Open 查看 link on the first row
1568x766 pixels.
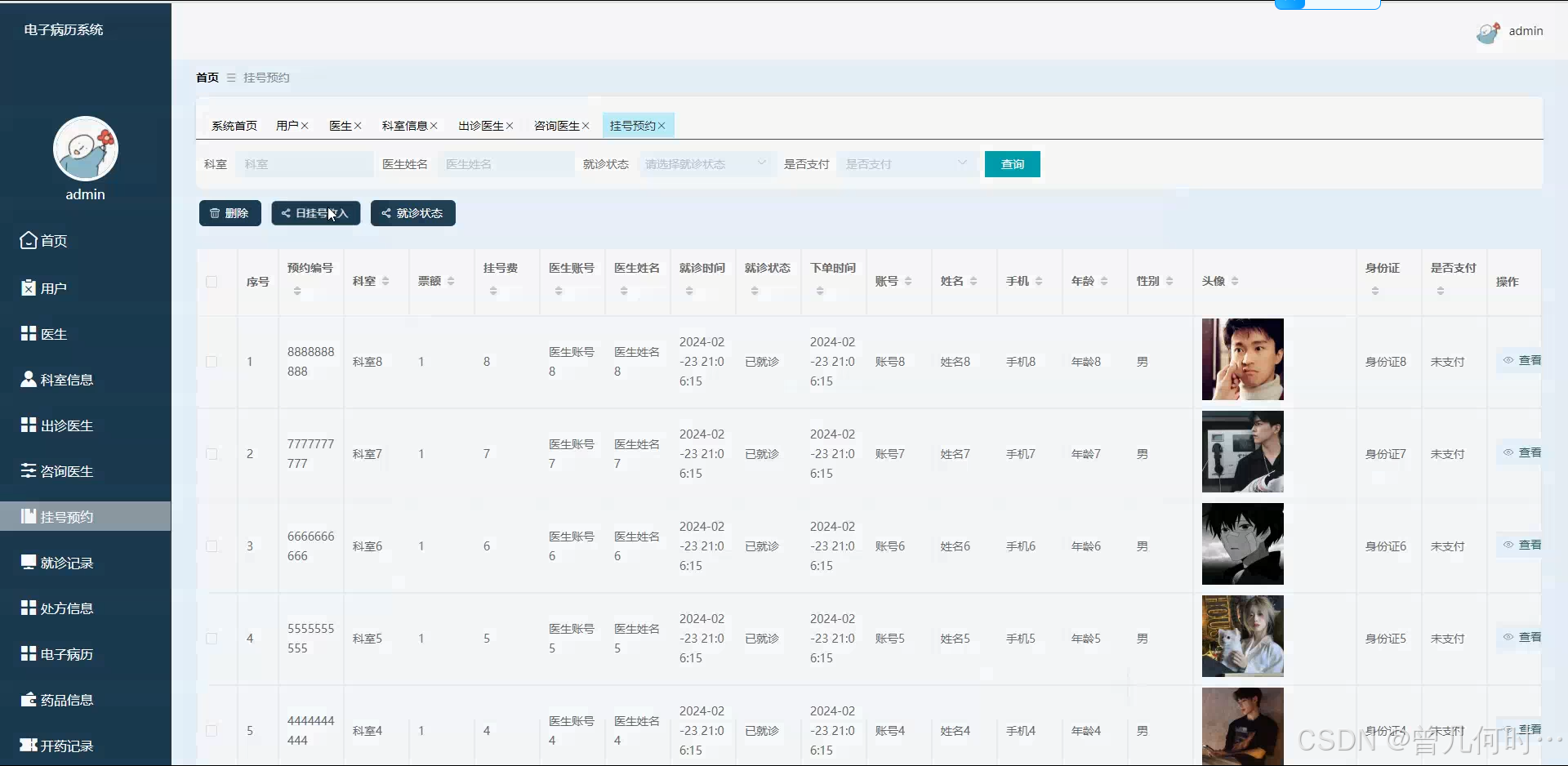(1524, 359)
